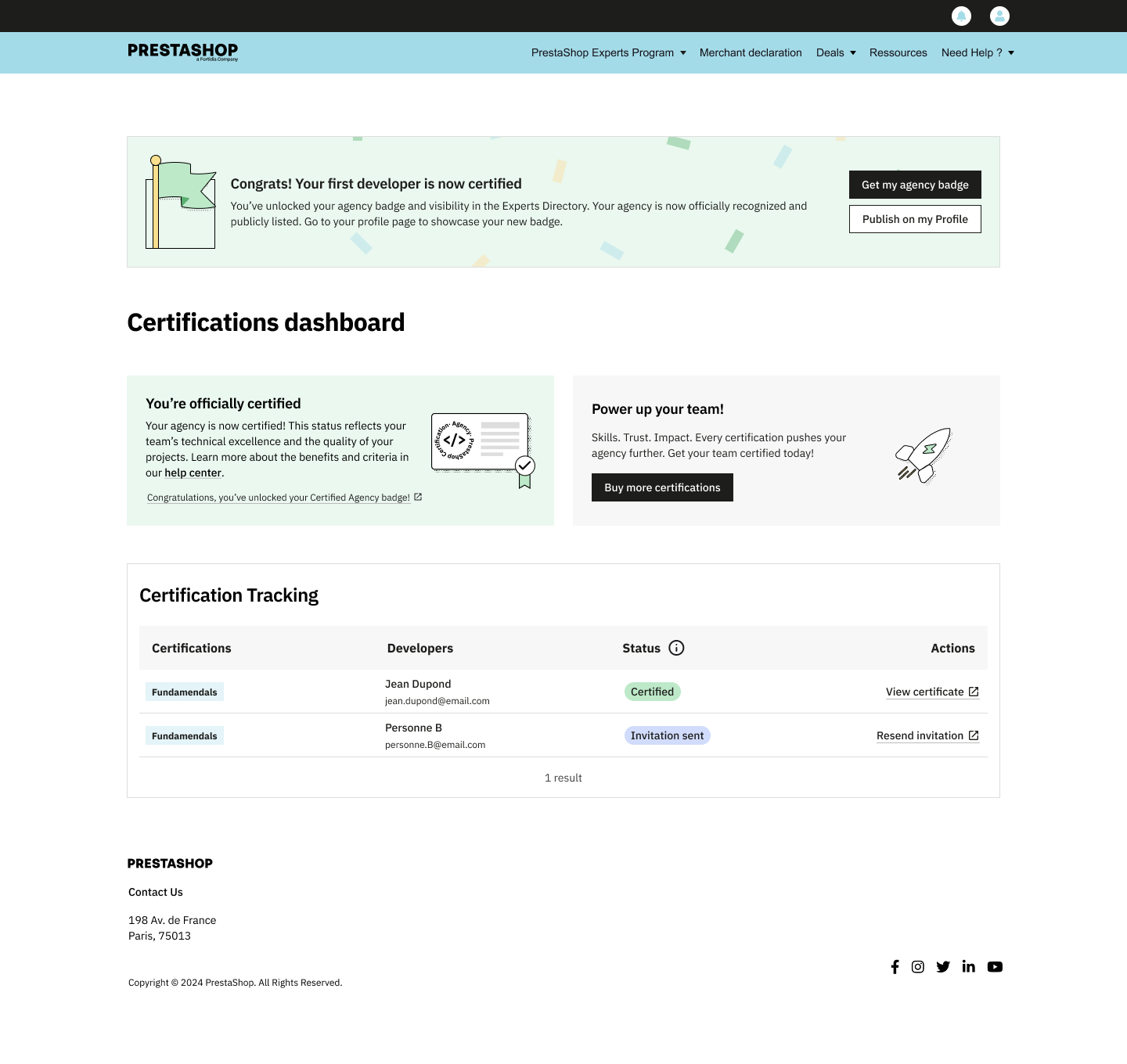Click the 198 Av. de France address line
Image resolution: width=1127 pixels, height=1064 pixels.
click(x=172, y=920)
